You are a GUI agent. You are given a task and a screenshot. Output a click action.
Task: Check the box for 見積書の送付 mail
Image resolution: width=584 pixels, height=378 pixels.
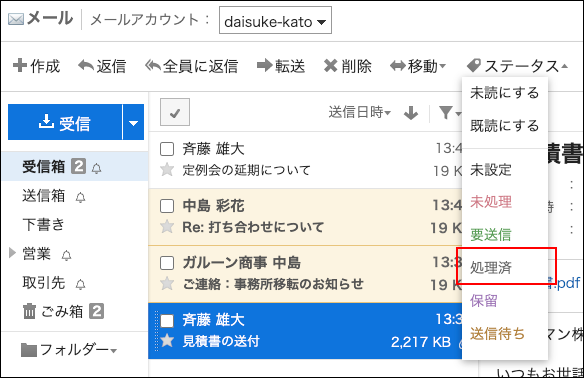pyautogui.click(x=167, y=320)
